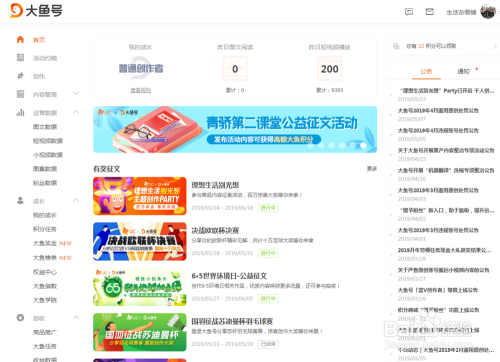The image size is (500, 362).
Task: Open 短视频数据 in the sidebar
Action: point(48,141)
